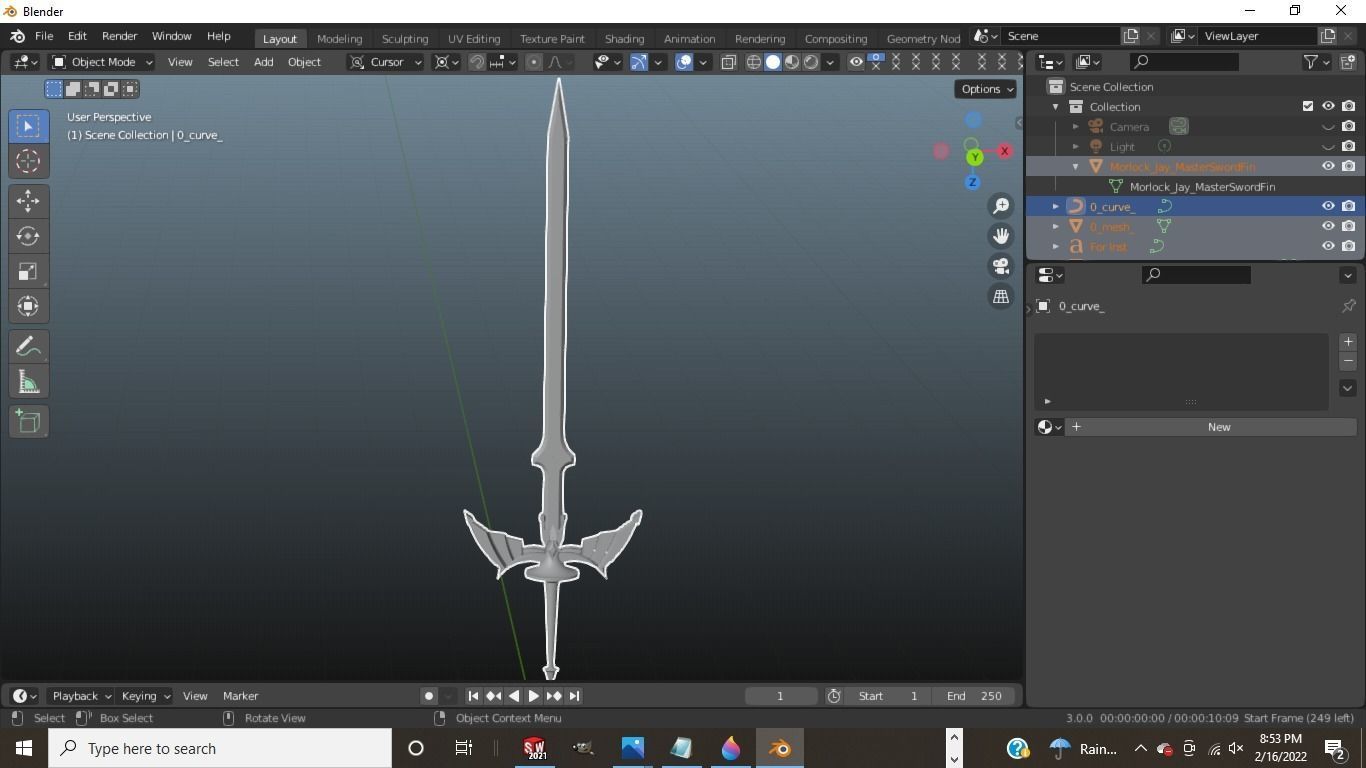Activate the Transform tool
This screenshot has width=1366, height=768.
point(28,306)
